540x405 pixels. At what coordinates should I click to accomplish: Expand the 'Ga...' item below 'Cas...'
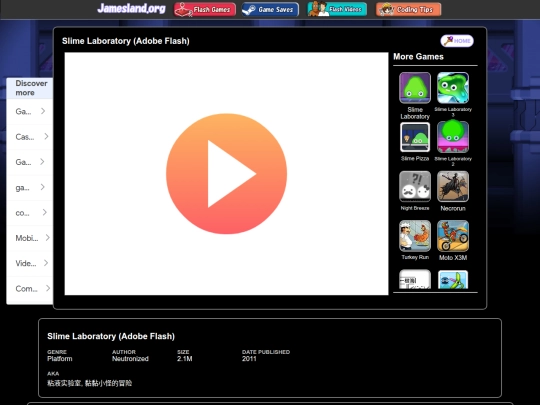30,162
